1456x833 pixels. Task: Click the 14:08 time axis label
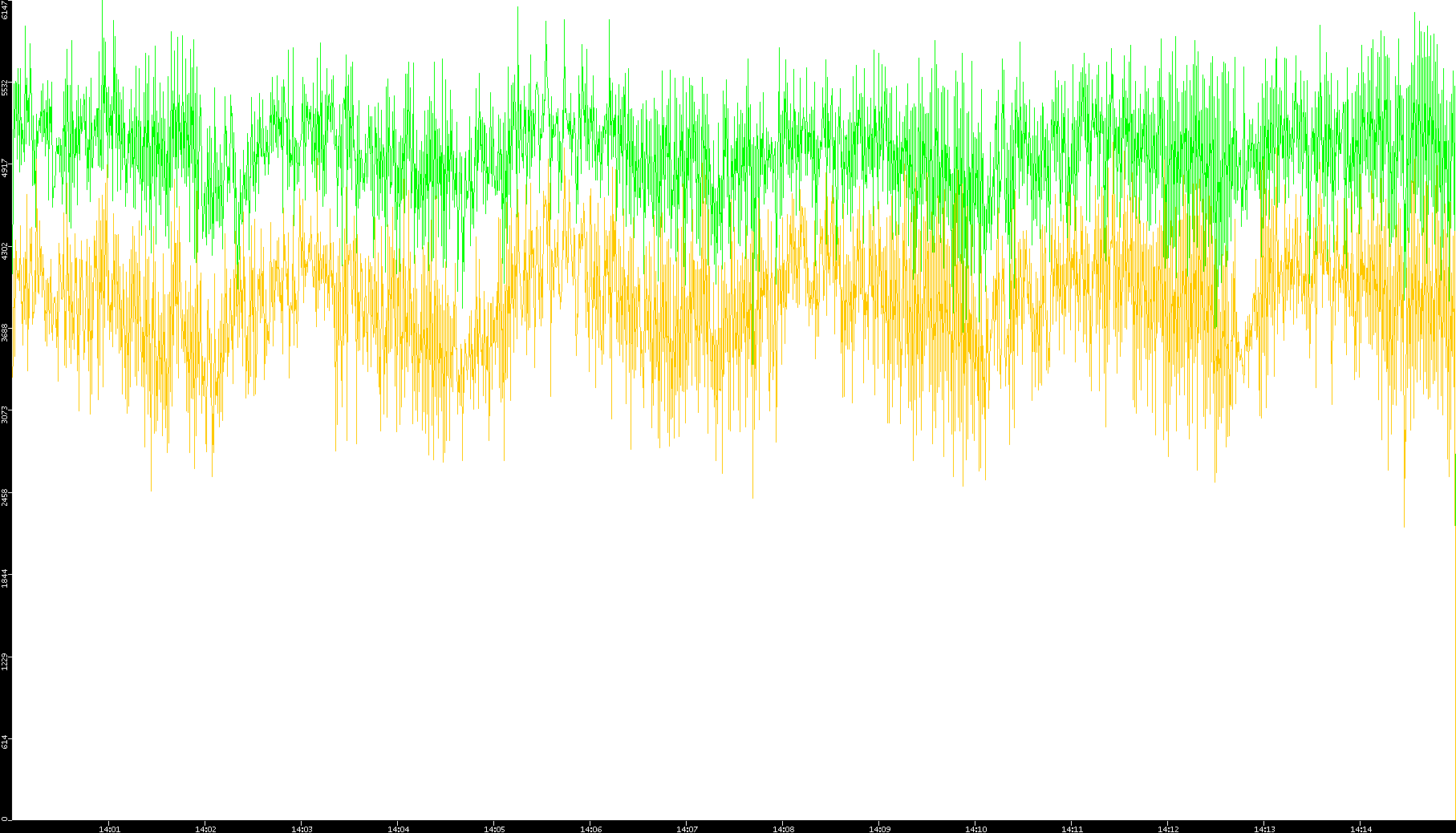(x=783, y=829)
